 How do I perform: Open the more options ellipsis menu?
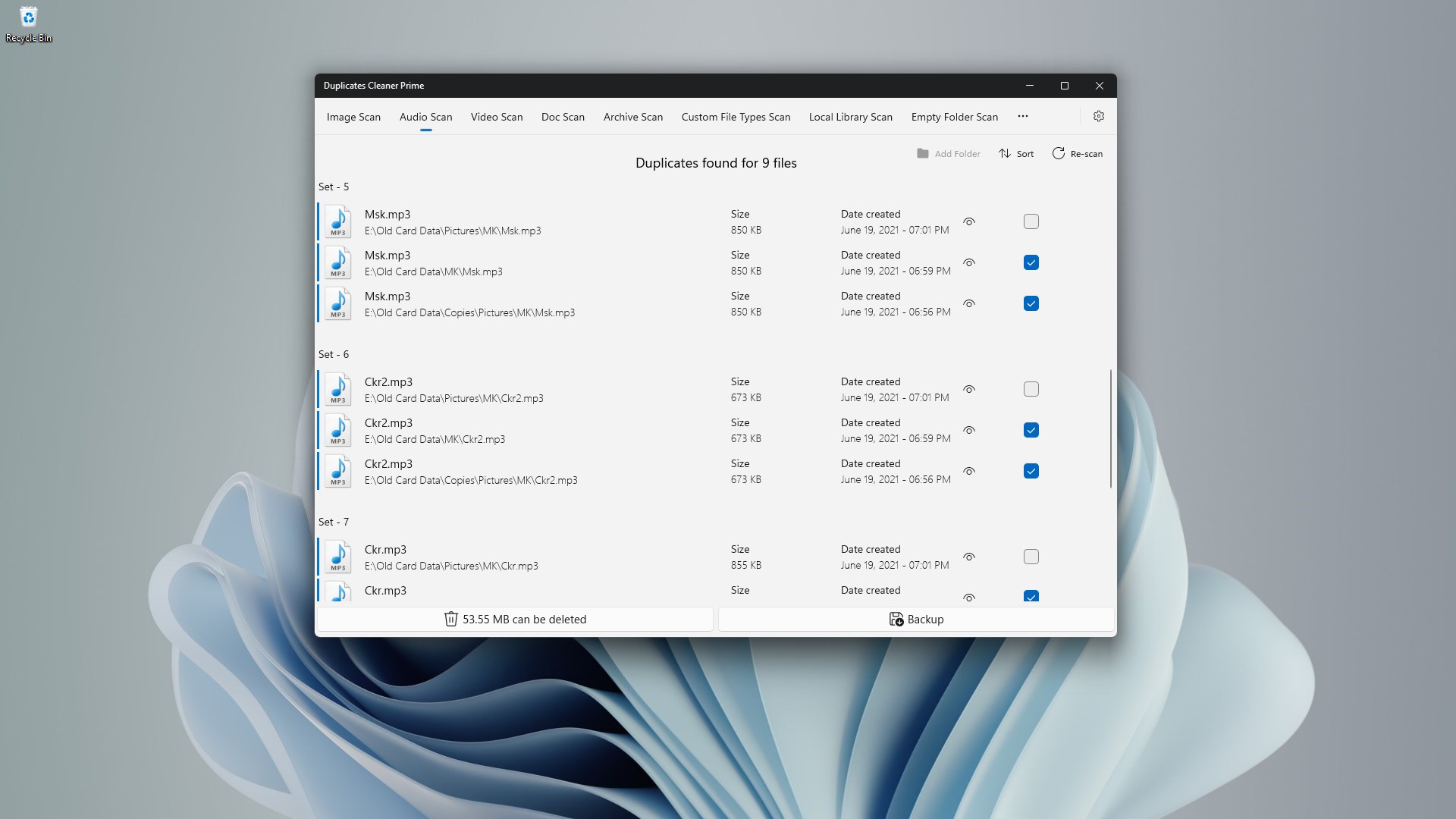(1021, 116)
